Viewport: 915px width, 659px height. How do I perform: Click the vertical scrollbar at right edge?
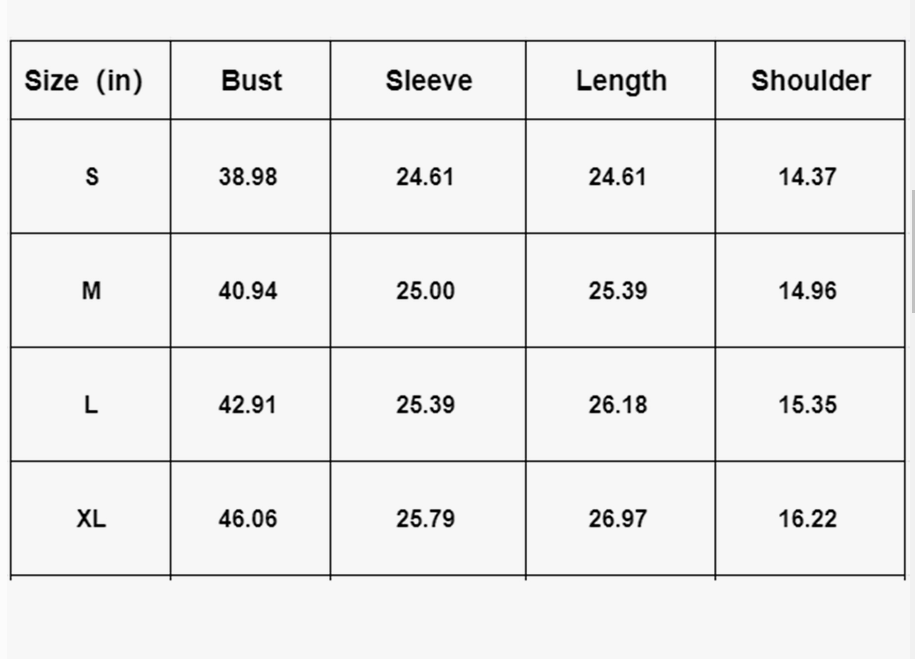(x=912, y=250)
